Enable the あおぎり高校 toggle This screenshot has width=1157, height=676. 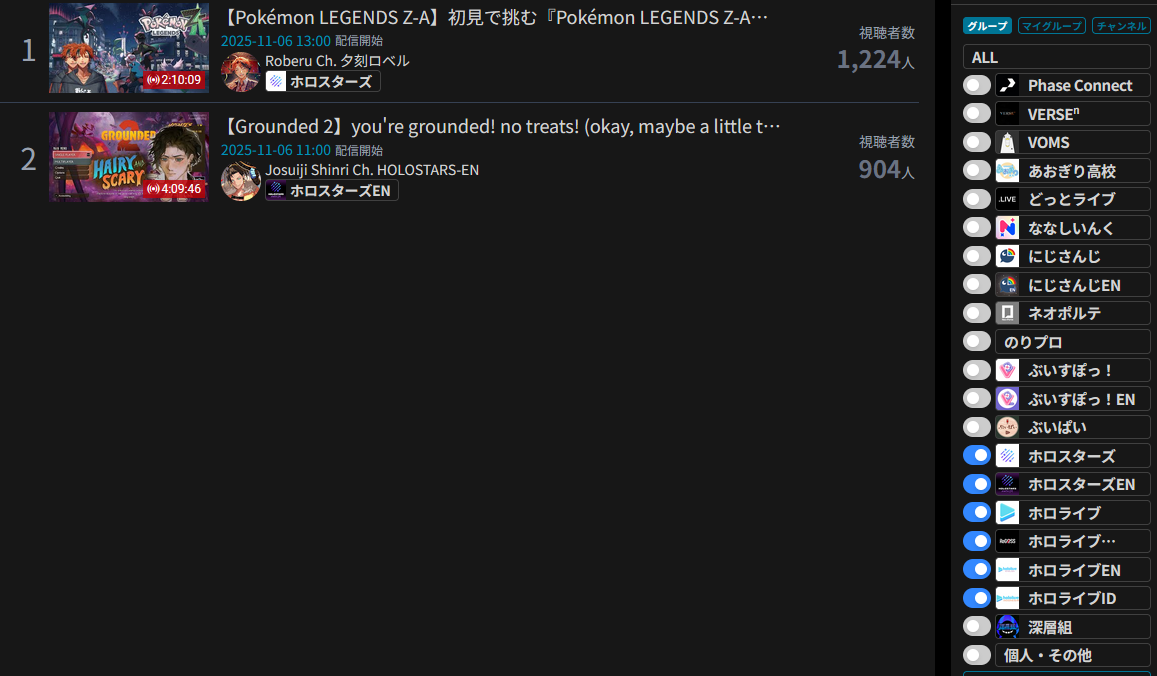pos(977,170)
